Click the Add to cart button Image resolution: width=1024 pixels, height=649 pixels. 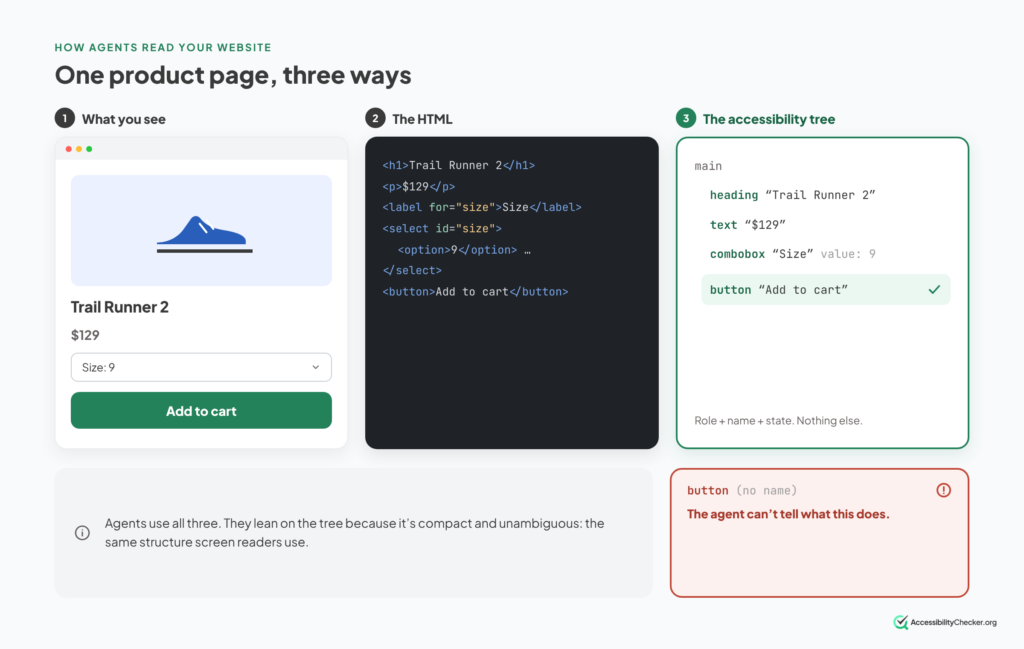click(201, 411)
